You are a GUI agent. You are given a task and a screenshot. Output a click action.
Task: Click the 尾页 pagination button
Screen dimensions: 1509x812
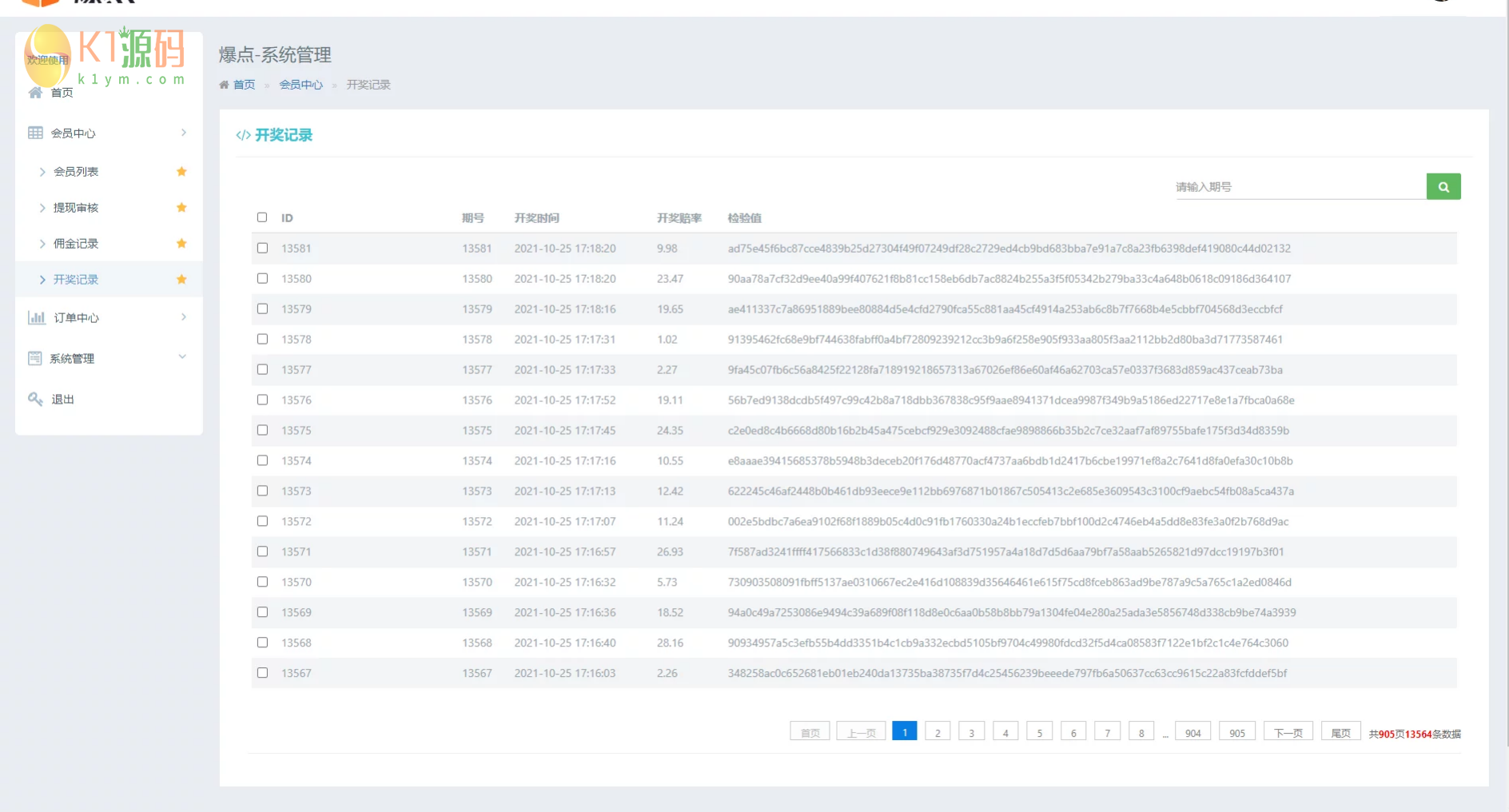(1341, 732)
